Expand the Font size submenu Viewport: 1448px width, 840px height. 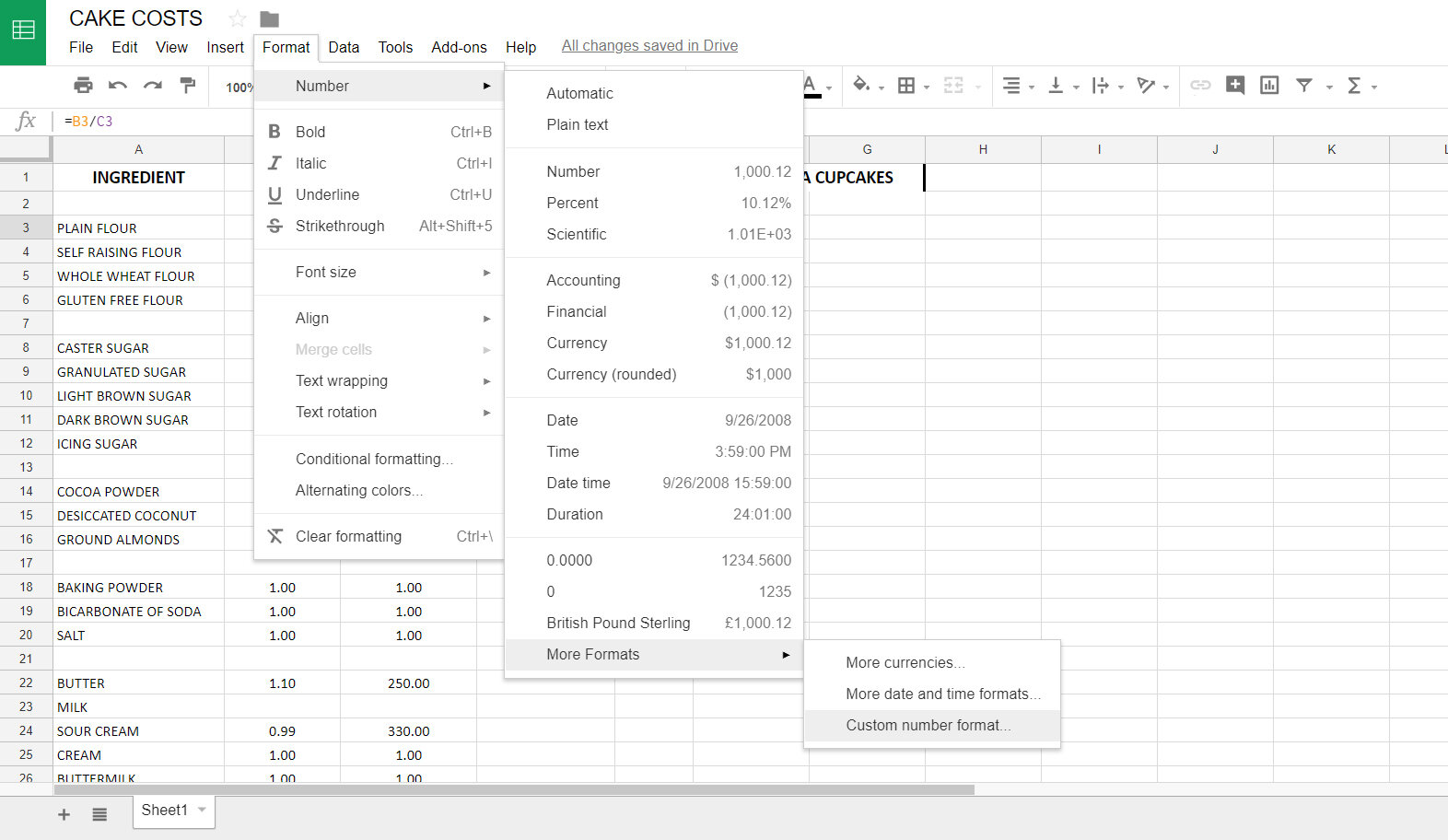(379, 273)
